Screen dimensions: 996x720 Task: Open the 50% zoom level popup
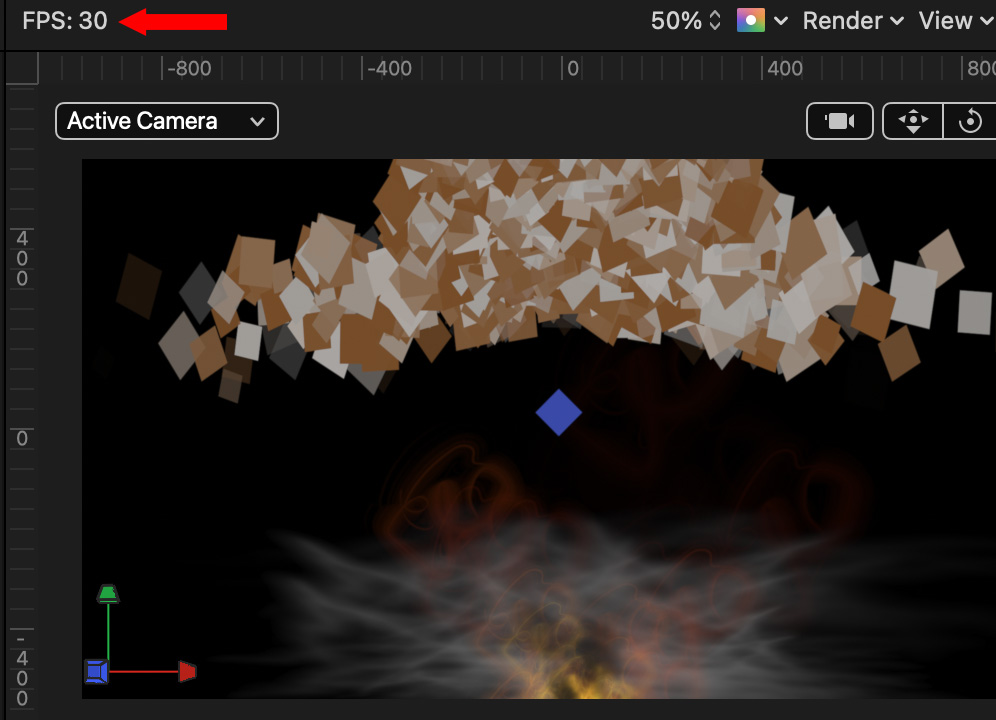(x=685, y=20)
